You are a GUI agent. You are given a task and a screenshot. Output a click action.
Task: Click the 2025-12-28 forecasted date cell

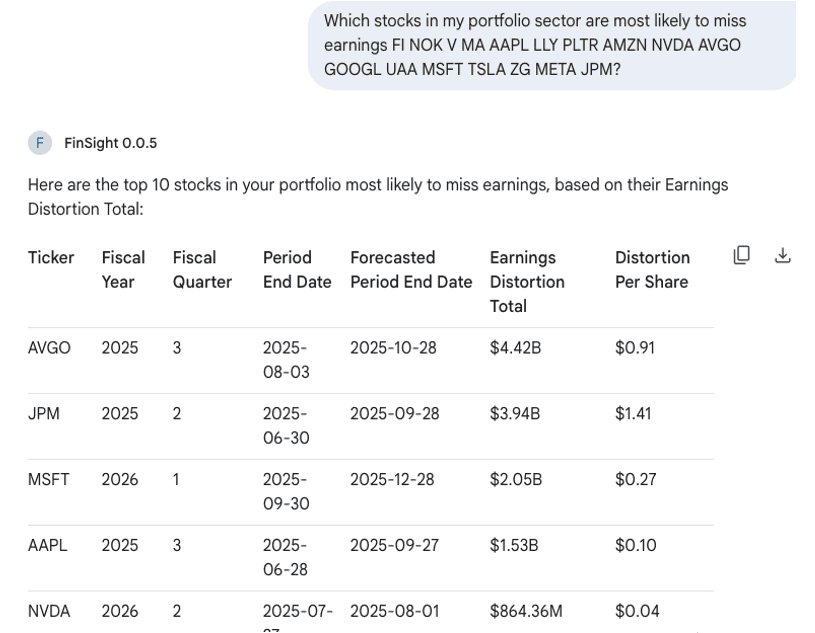click(x=392, y=480)
